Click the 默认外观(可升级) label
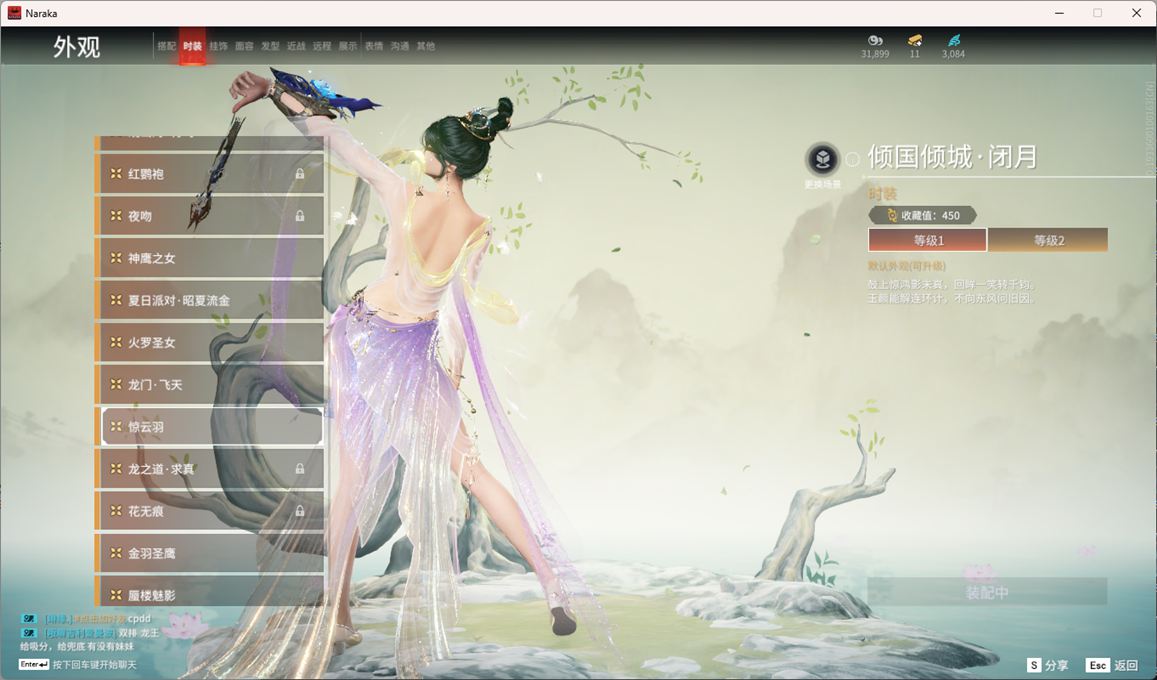The height and width of the screenshot is (680, 1157). (907, 266)
